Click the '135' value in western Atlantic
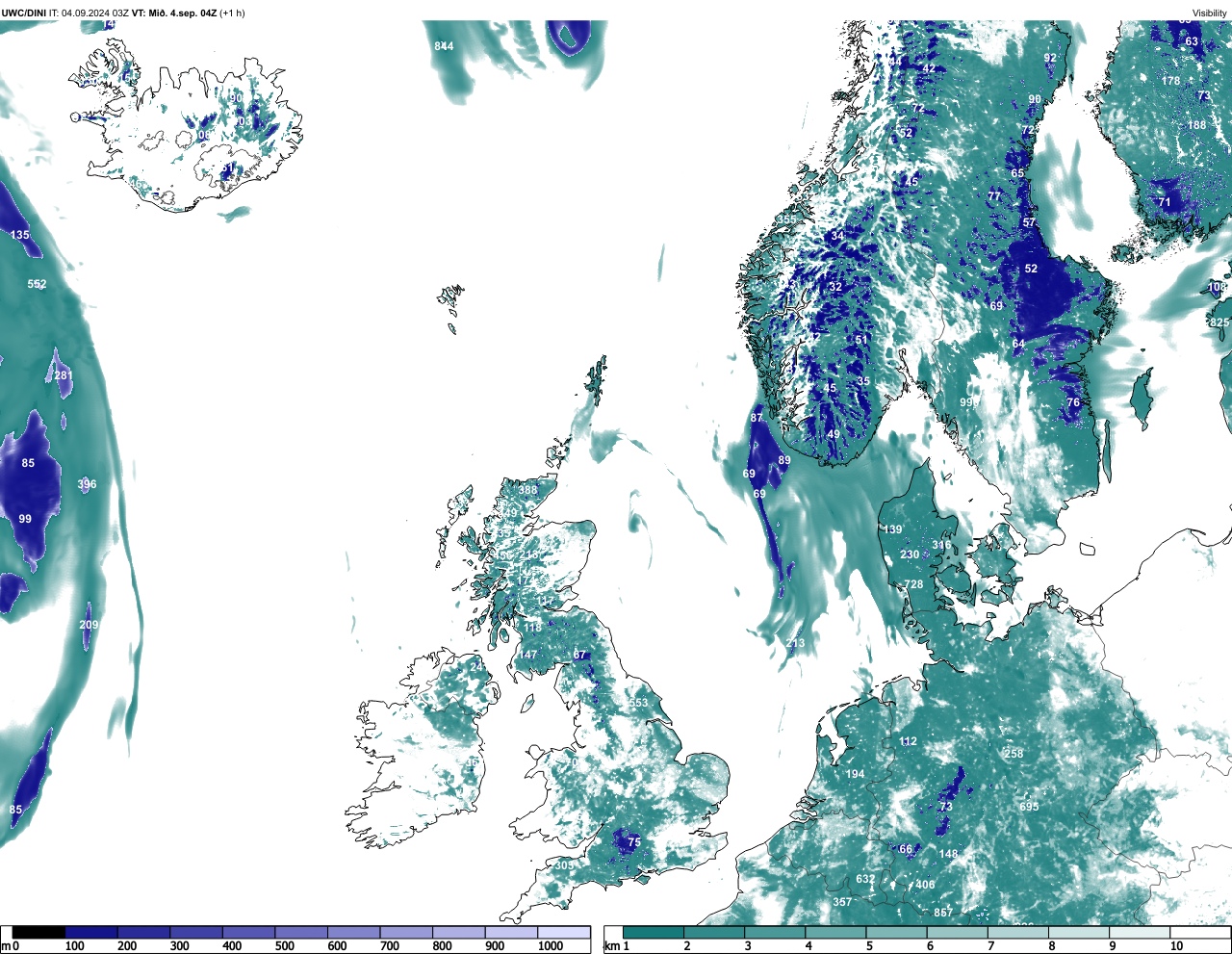 coord(20,235)
